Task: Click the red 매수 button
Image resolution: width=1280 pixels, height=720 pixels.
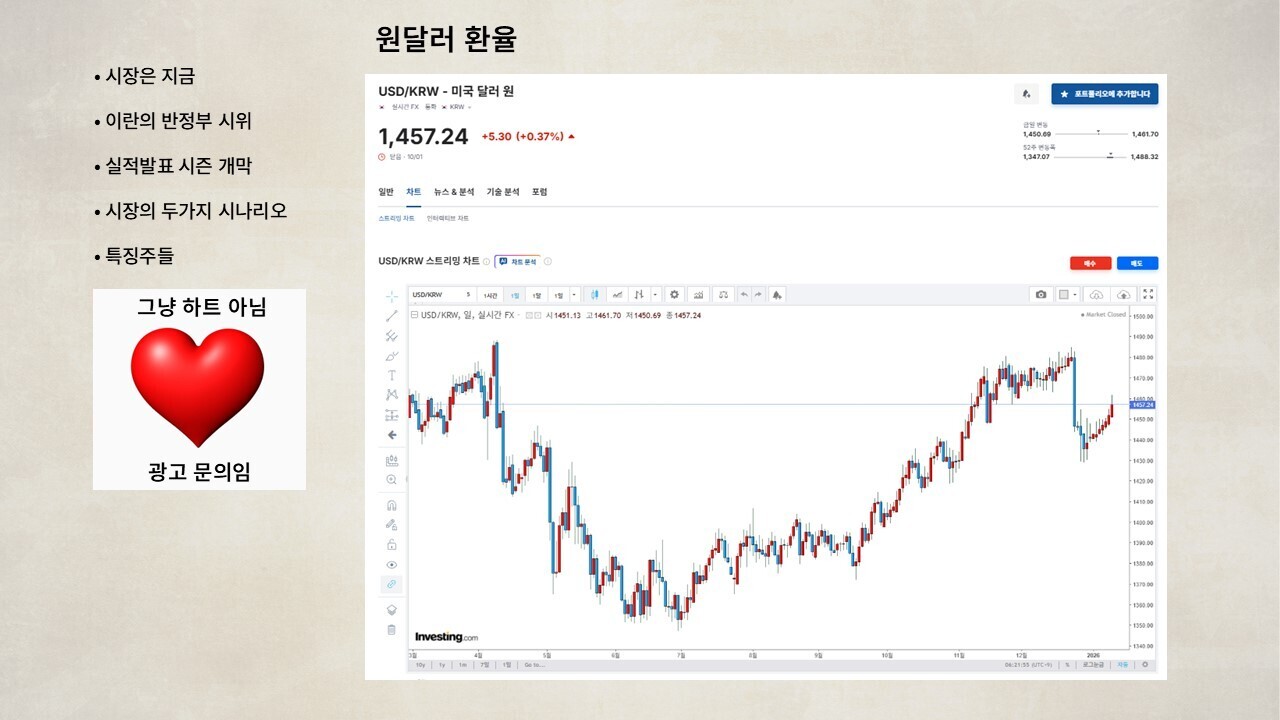Action: point(1091,263)
